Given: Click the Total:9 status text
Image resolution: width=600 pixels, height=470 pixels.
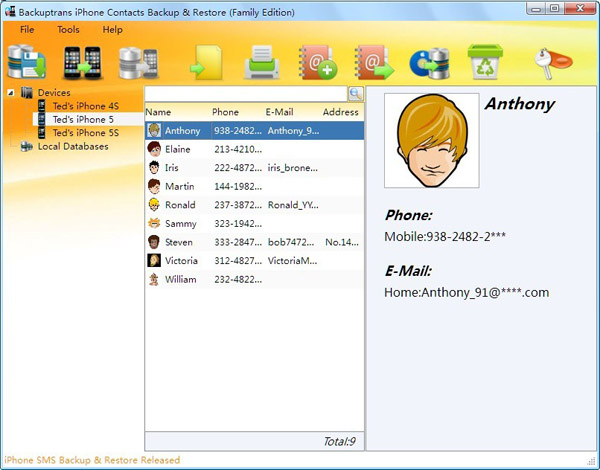Looking at the screenshot, I should coord(339,441).
